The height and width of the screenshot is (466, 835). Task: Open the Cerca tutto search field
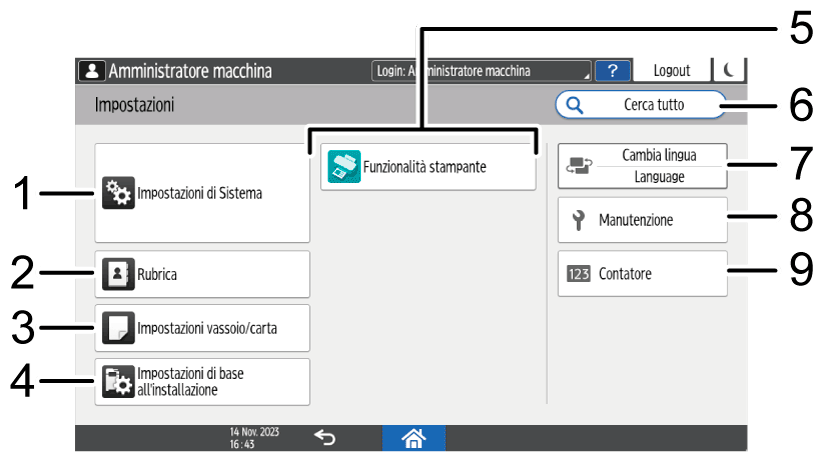point(641,105)
